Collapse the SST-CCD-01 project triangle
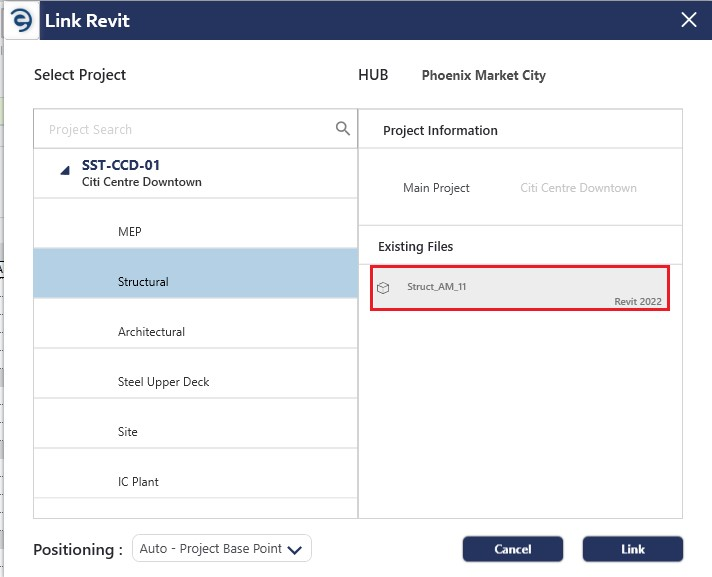Image resolution: width=712 pixels, height=577 pixels. coord(64,171)
